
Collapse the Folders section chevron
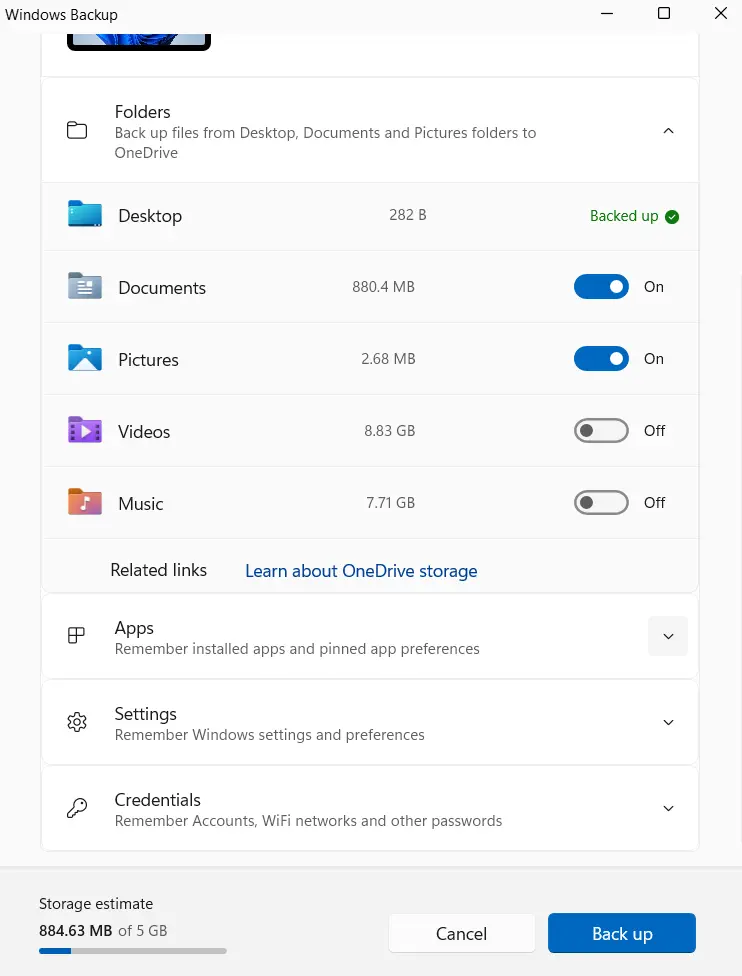tap(668, 131)
